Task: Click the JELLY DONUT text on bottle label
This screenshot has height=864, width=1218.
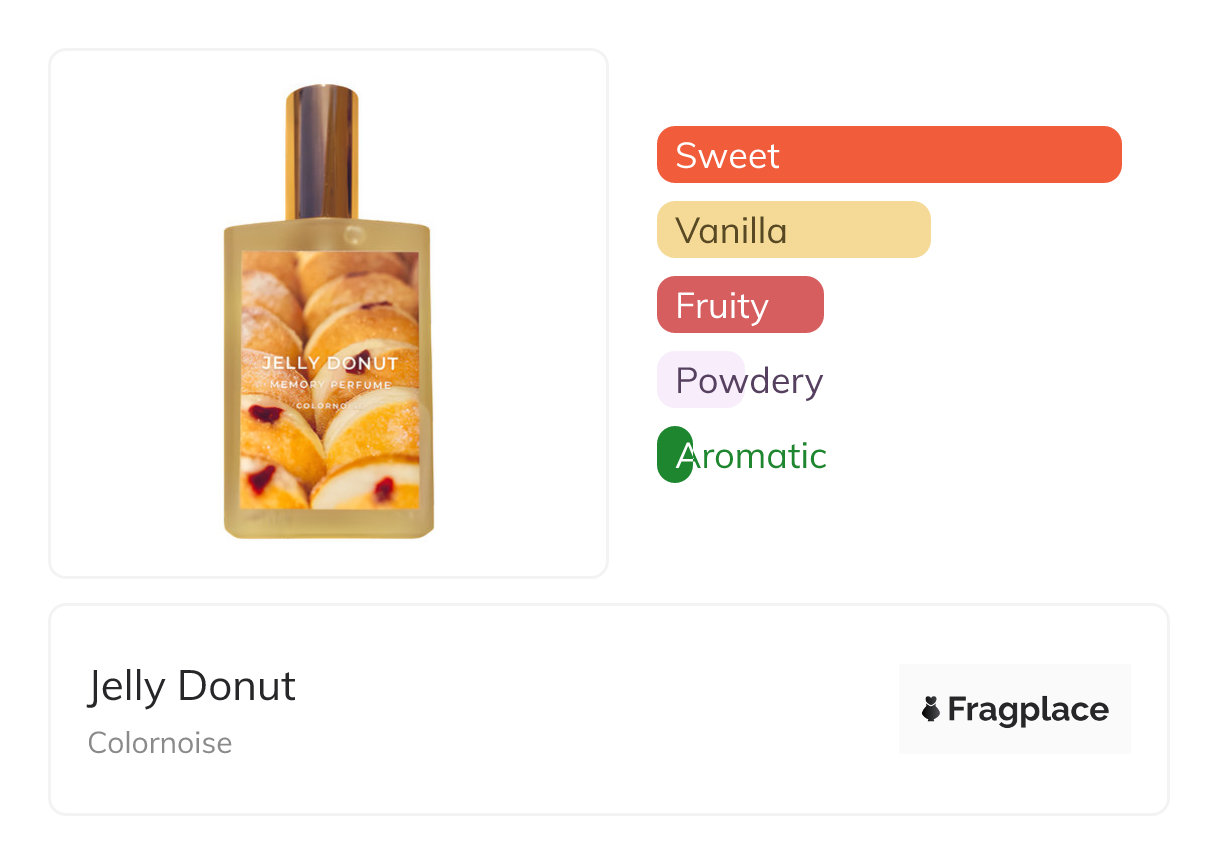Action: (x=330, y=363)
